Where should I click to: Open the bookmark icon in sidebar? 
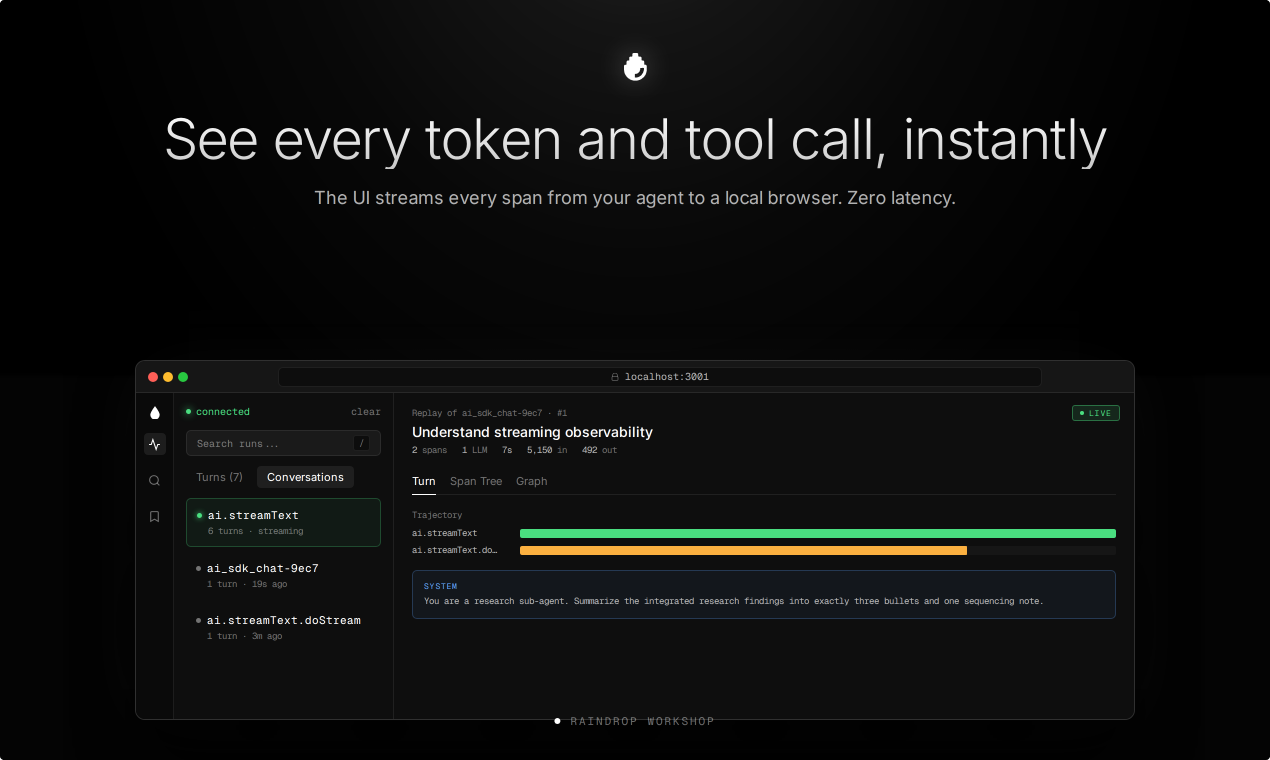[154, 516]
